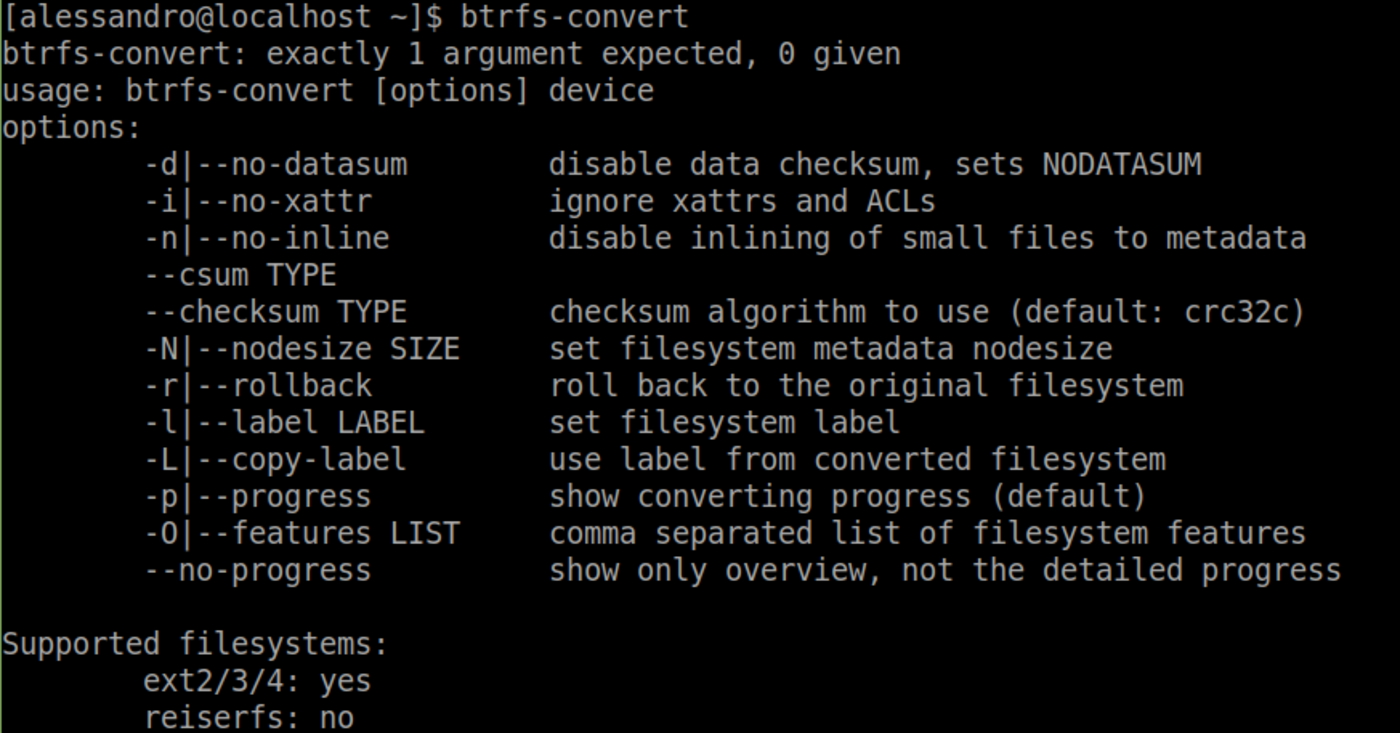Click the -p|--progress option
This screenshot has width=1400, height=733.
coord(258,497)
